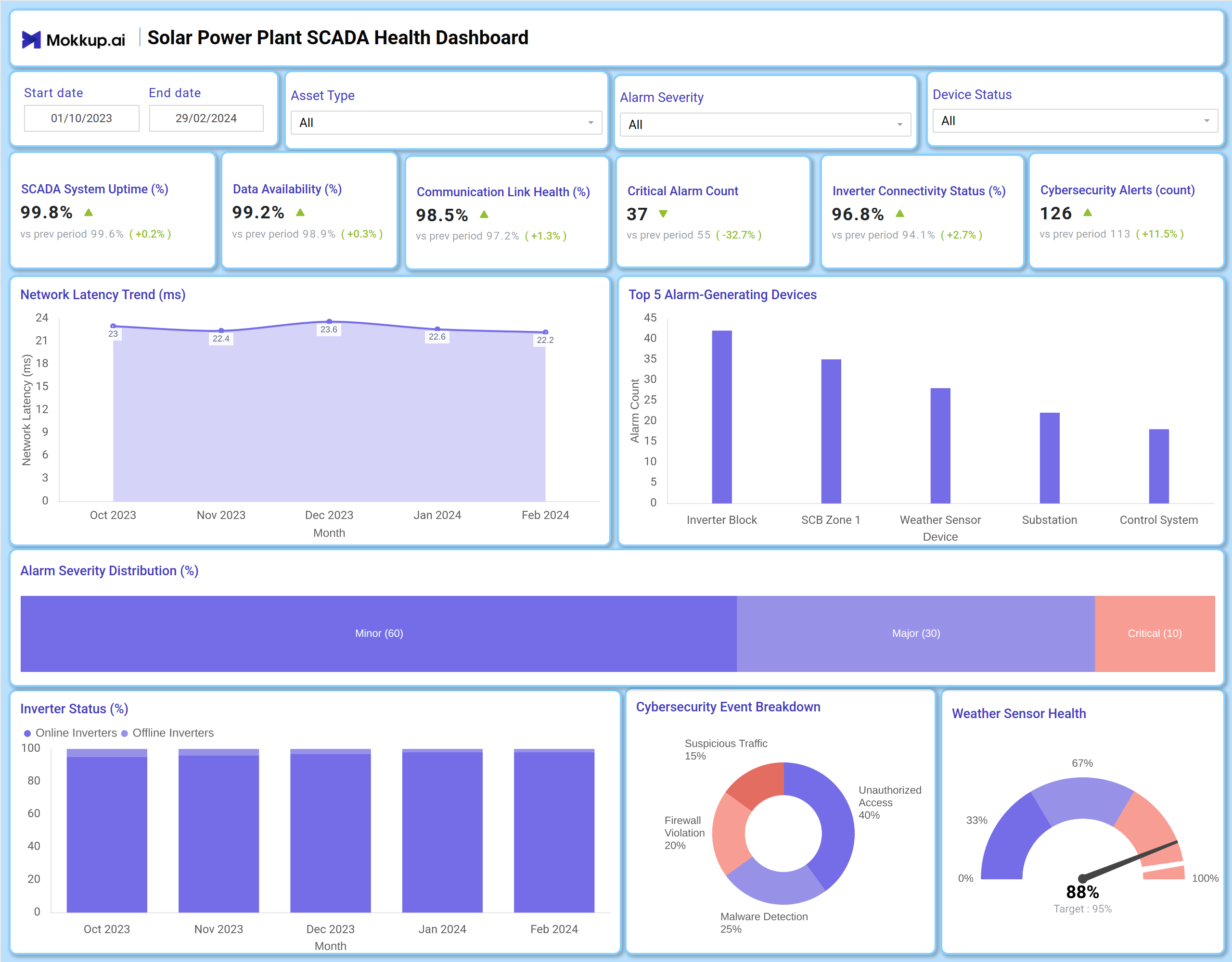Click the Inverter Block alarm bar

click(722, 417)
